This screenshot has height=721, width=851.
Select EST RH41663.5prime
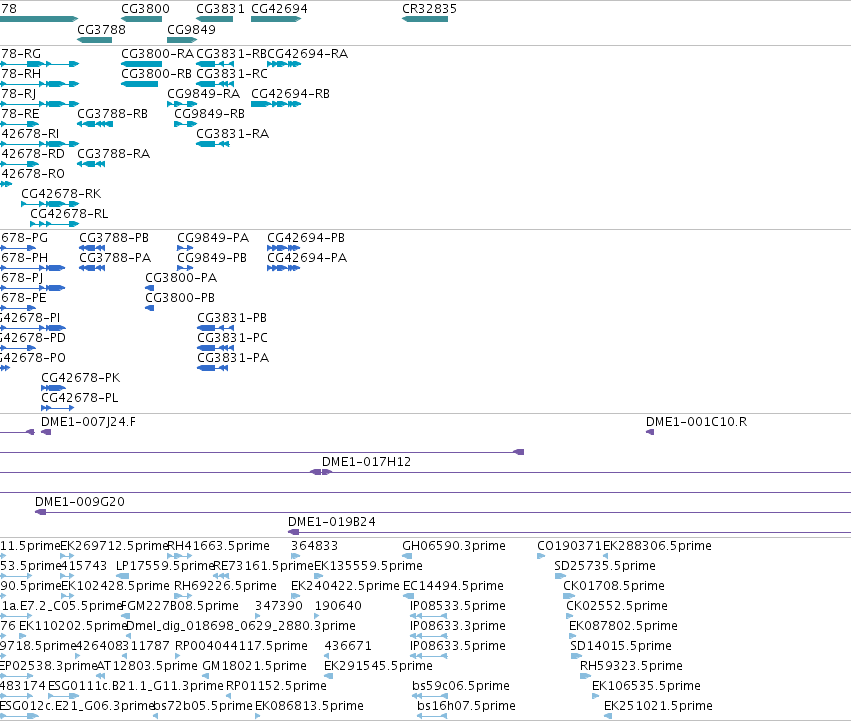tap(180, 556)
